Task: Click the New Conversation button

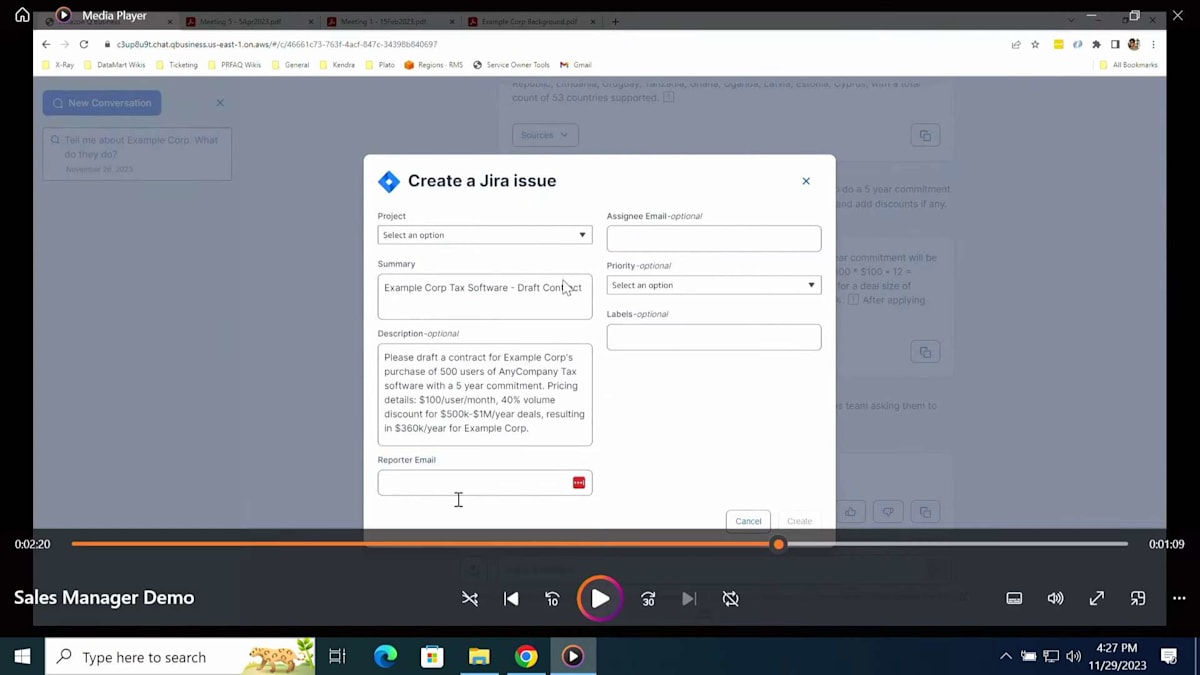Action: pyautogui.click(x=102, y=103)
